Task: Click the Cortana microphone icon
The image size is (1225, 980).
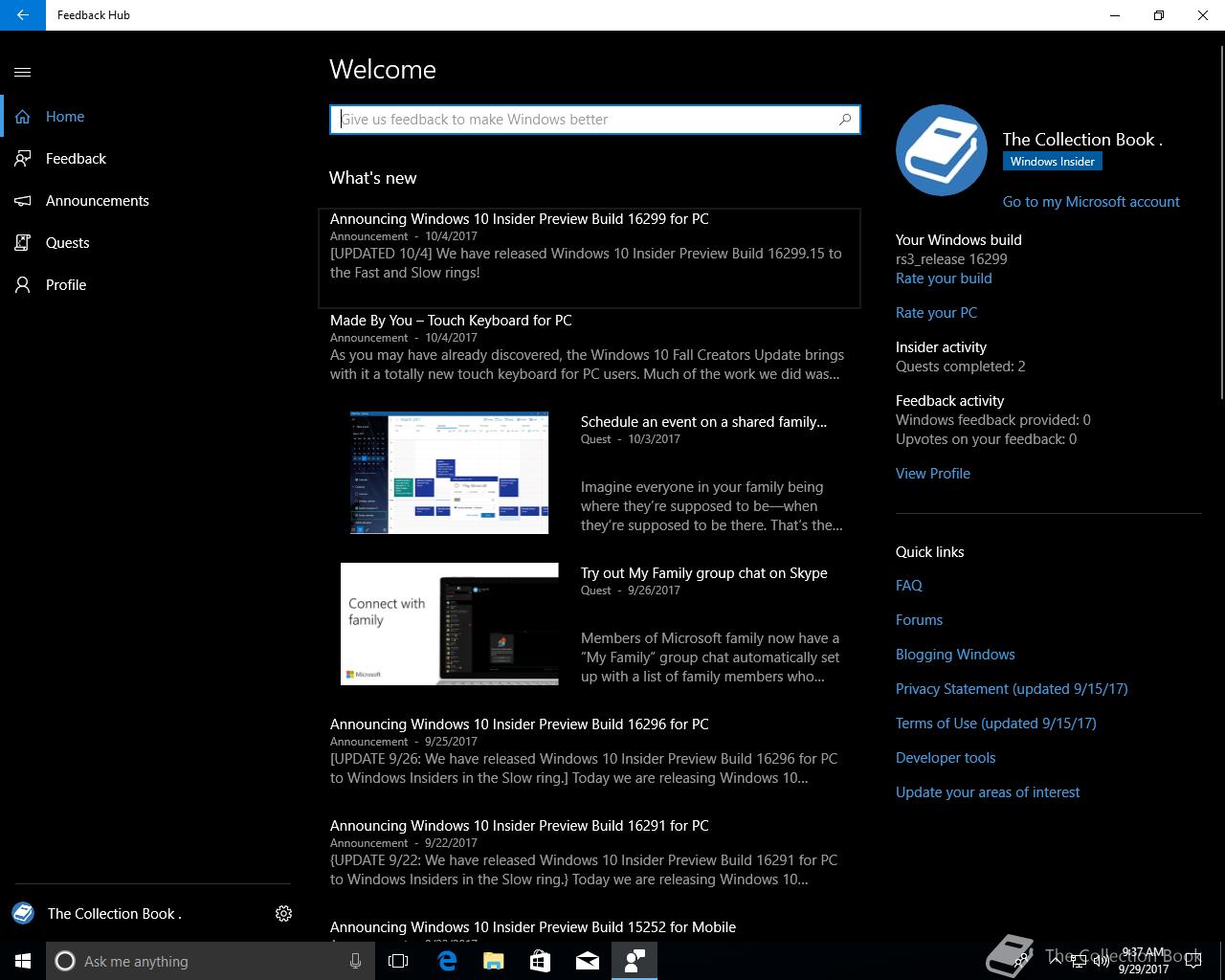Action: tap(356, 961)
